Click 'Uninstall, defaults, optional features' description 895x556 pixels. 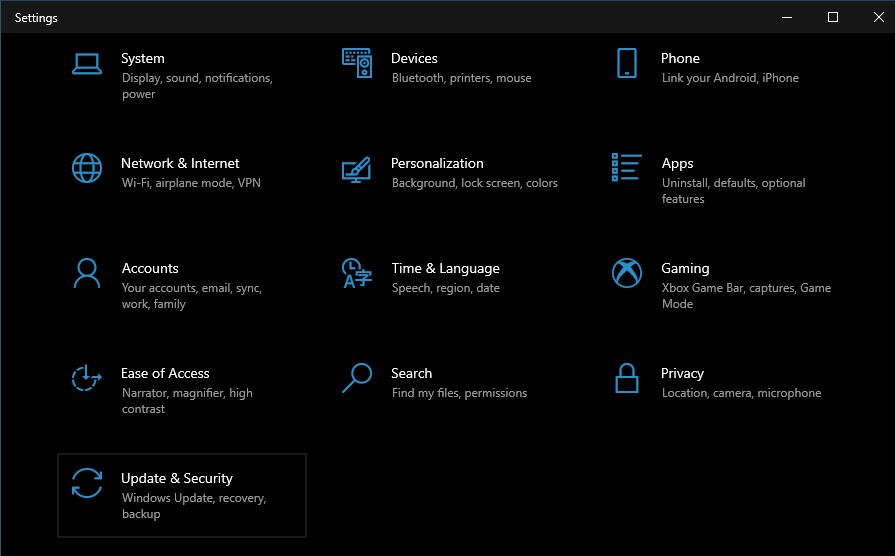733,191
